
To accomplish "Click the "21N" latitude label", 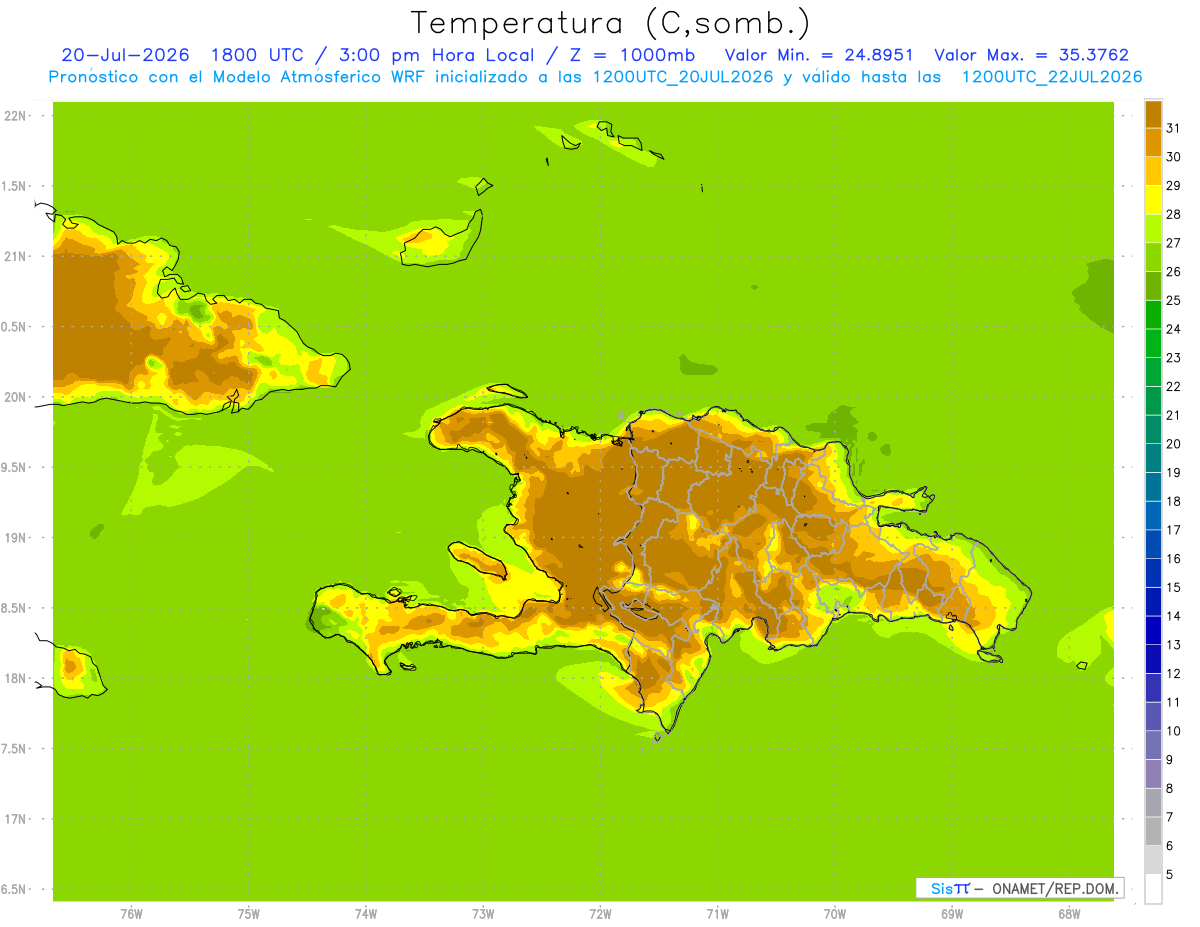I will [15, 256].
